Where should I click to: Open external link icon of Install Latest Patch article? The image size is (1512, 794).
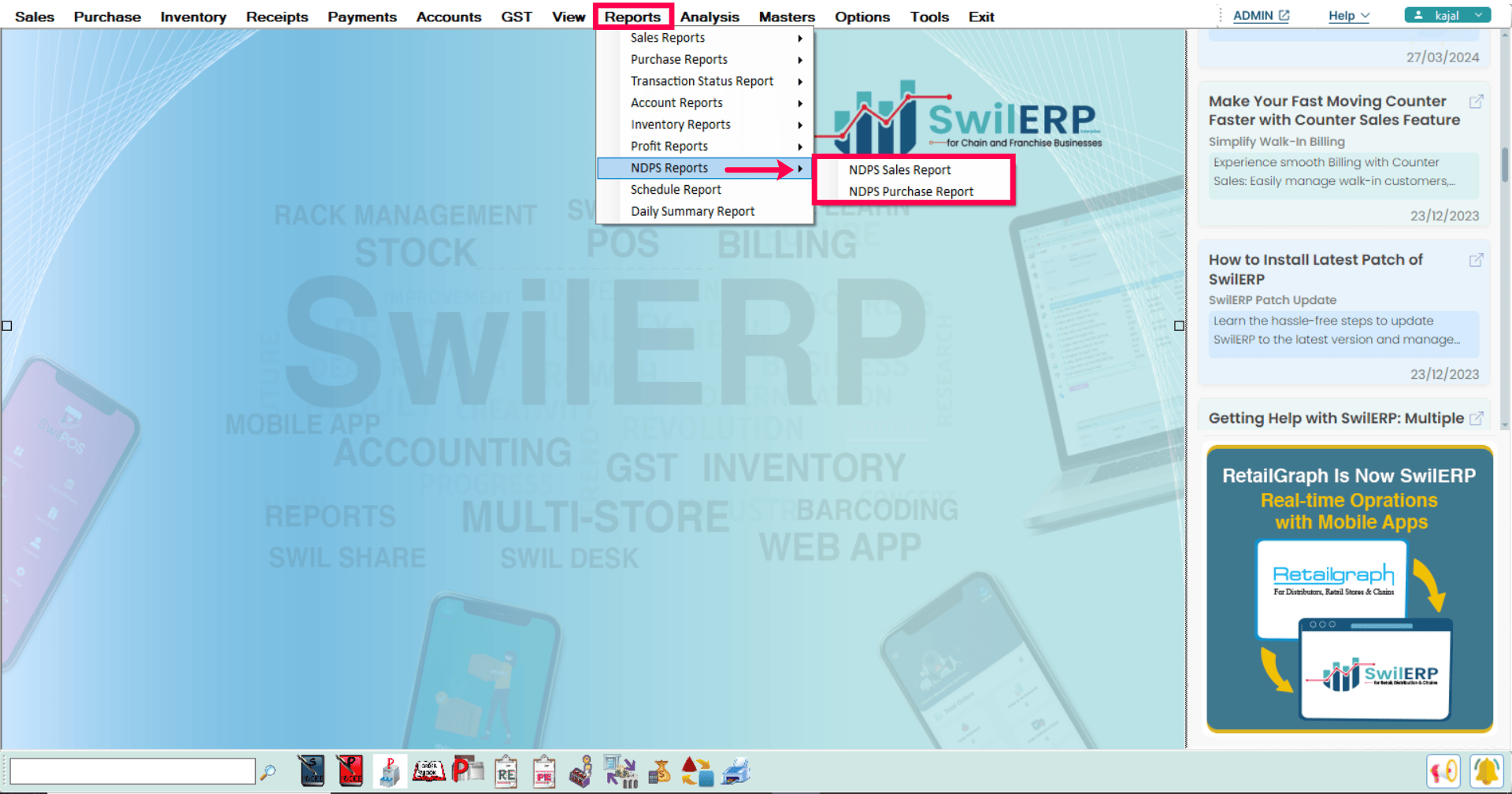point(1477,260)
